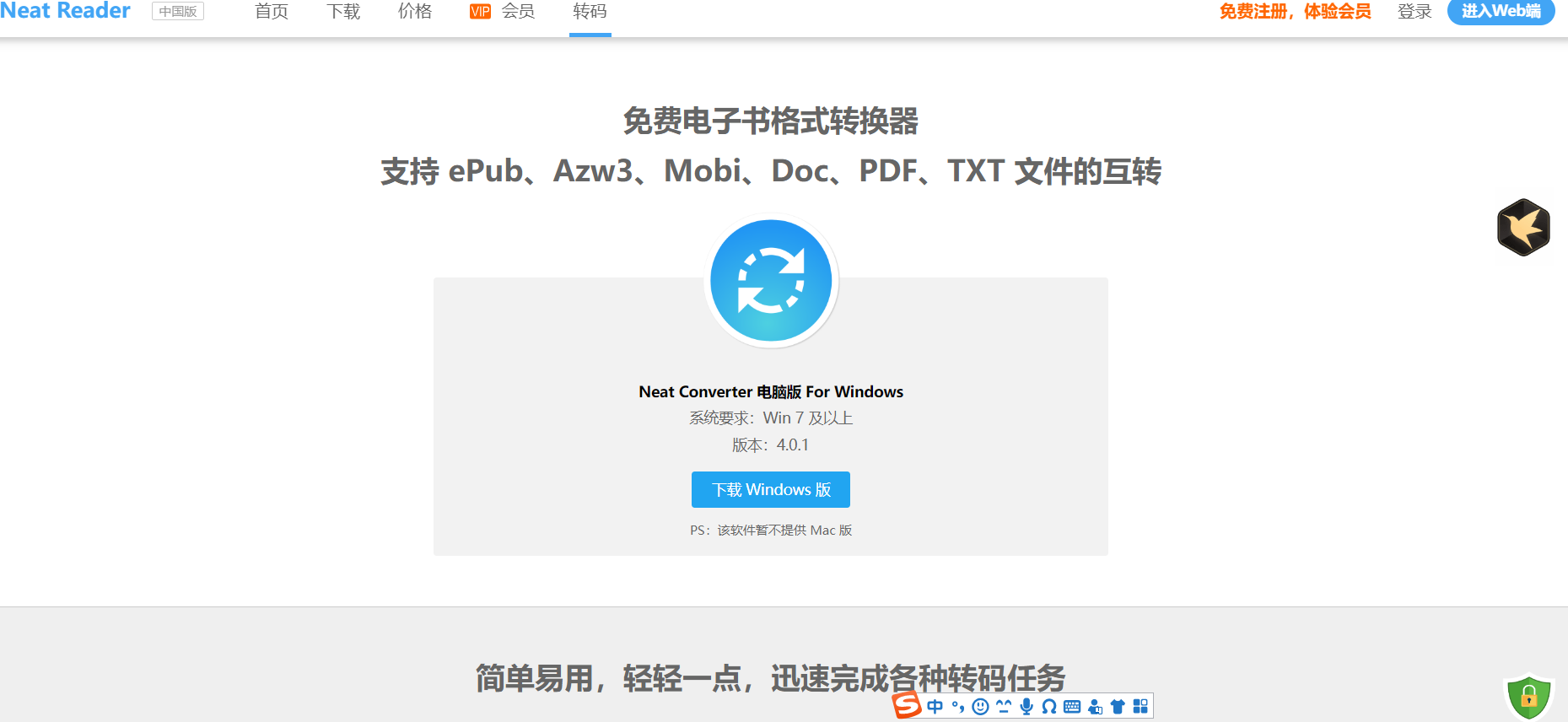Open the 价格 pricing page
This screenshot has width=1568, height=722.
coord(415,12)
